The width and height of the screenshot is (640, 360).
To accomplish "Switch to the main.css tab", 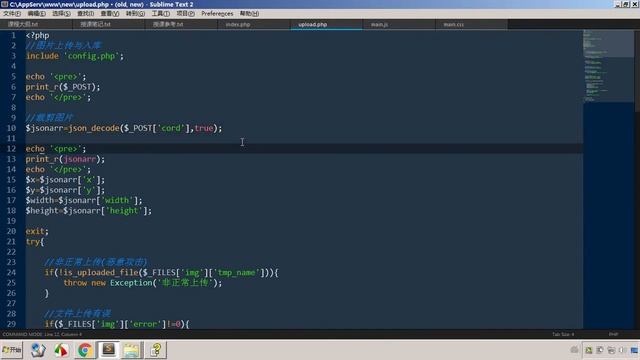I will (471, 24).
